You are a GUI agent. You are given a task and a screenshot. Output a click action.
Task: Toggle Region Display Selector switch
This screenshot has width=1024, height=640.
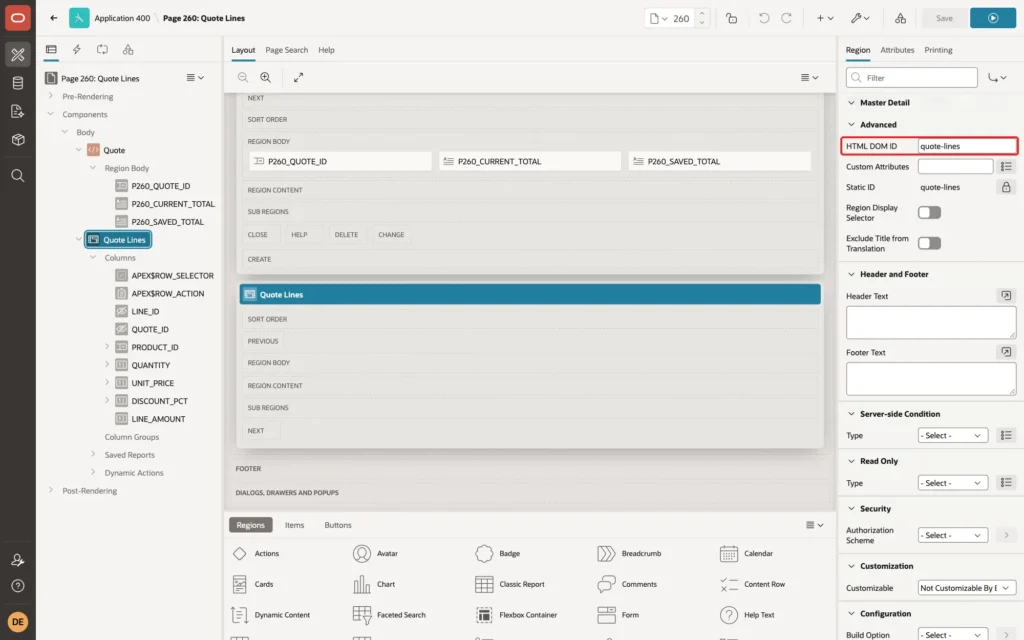[x=929, y=212]
